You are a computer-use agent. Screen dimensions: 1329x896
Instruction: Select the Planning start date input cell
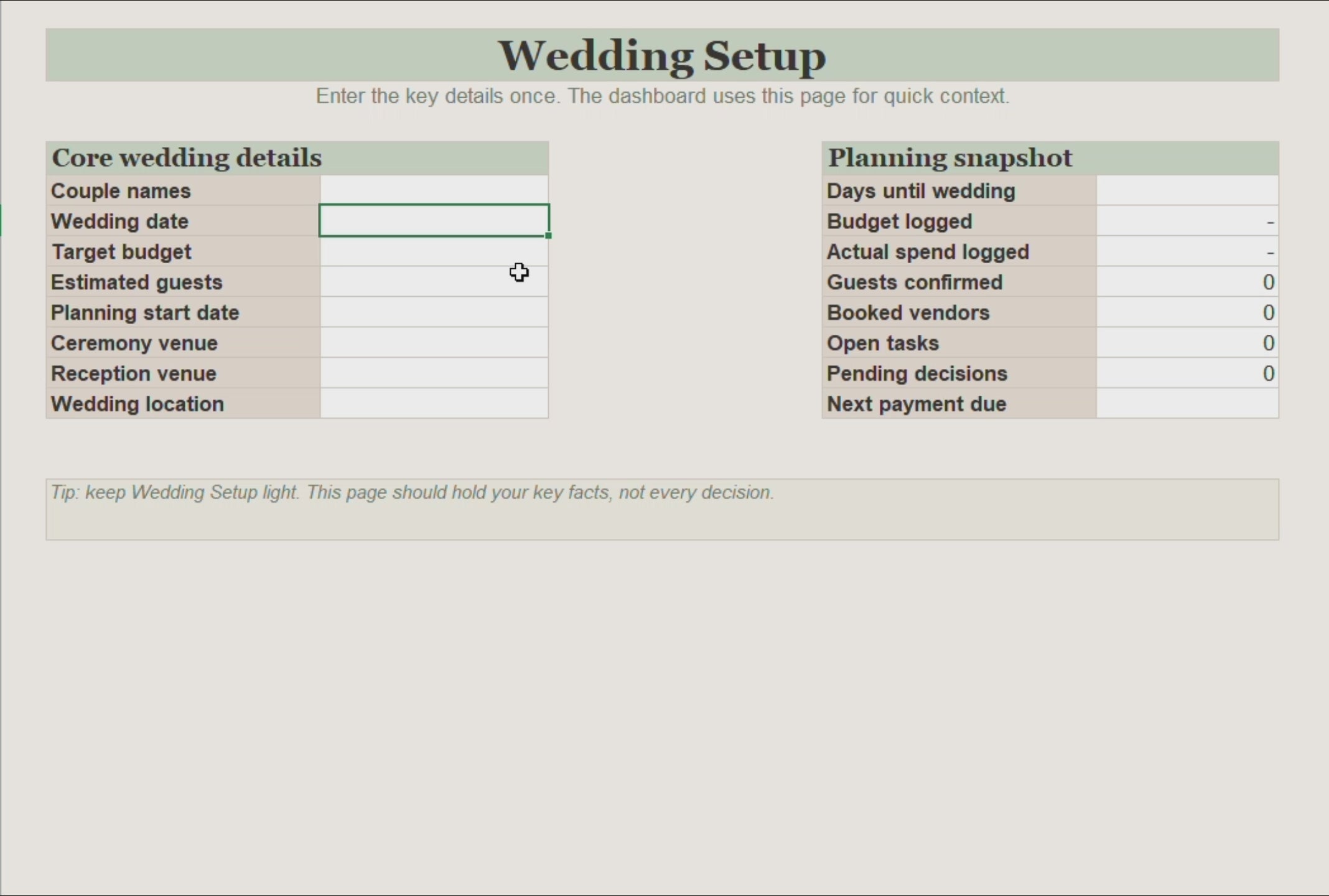tap(434, 312)
